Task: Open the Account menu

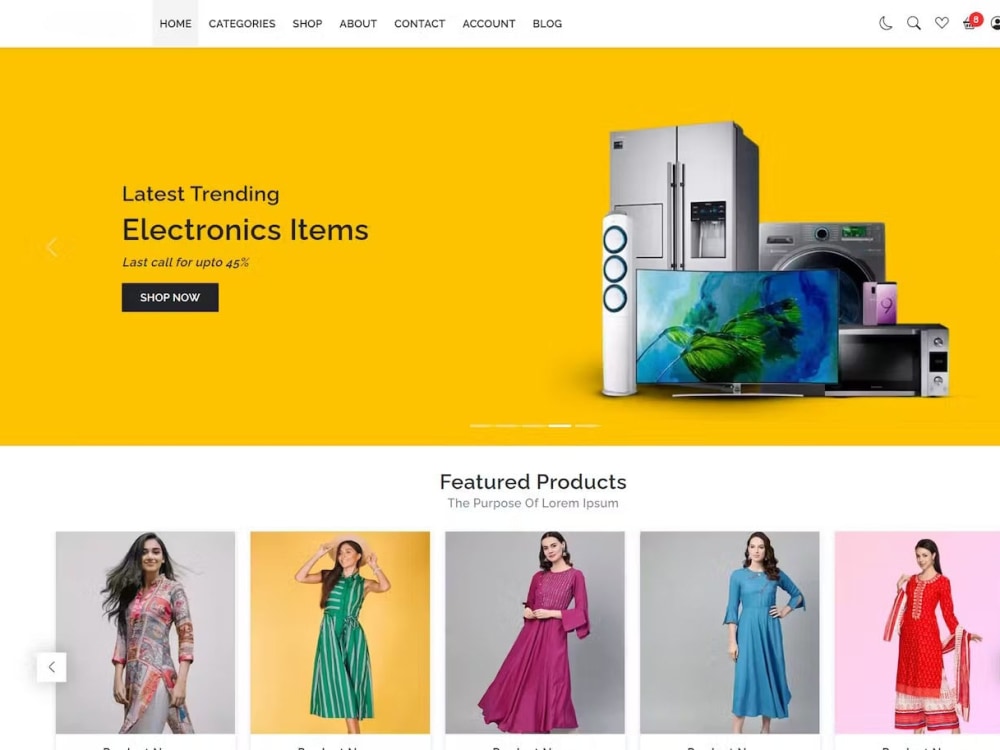Action: pyautogui.click(x=489, y=24)
